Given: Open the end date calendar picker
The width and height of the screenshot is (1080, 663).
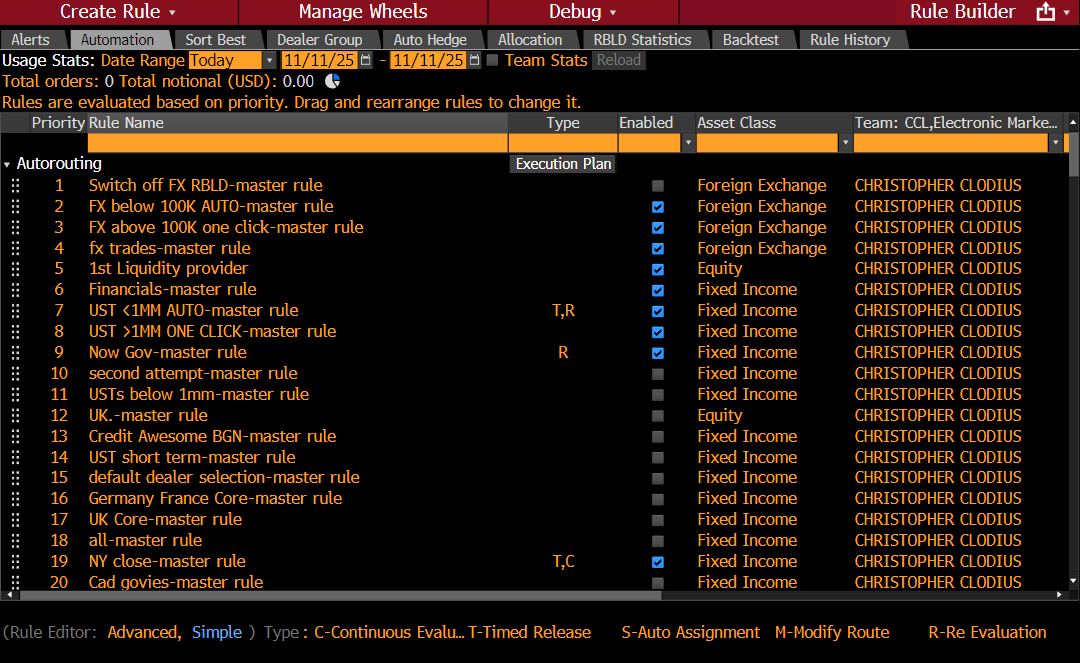Looking at the screenshot, I should click(x=474, y=60).
